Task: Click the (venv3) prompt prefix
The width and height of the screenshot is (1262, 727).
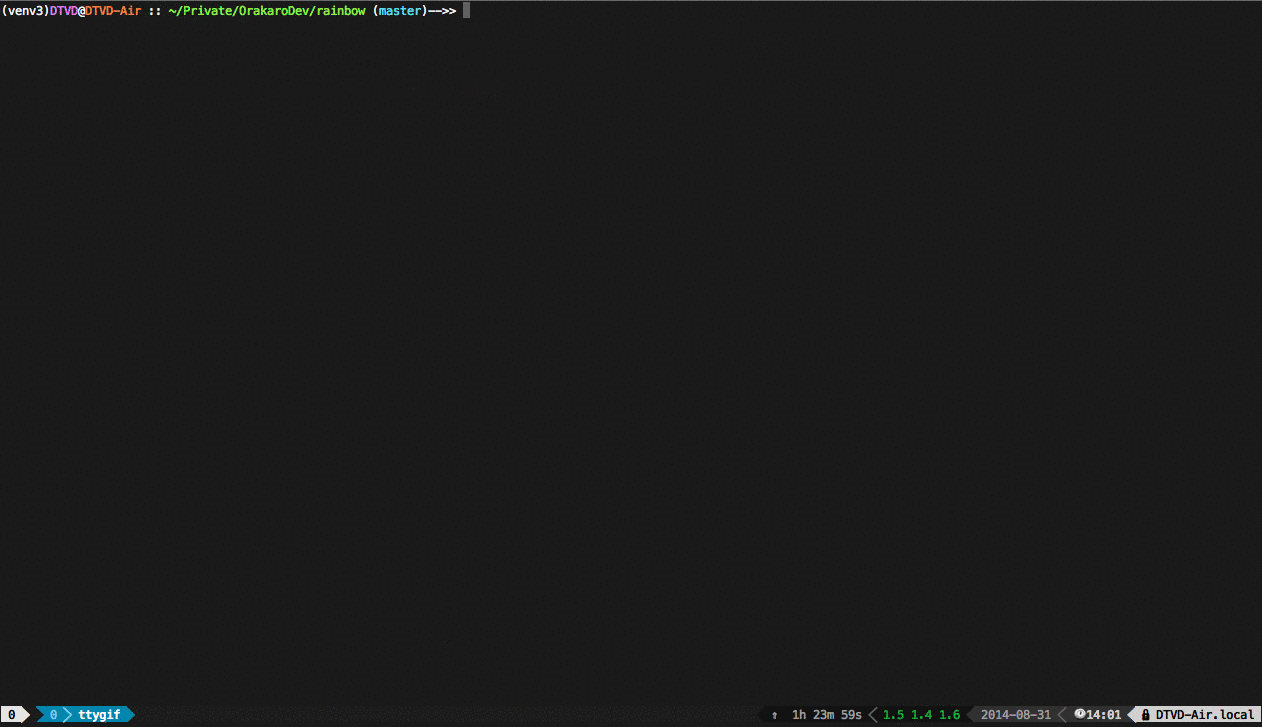Action: [25, 11]
